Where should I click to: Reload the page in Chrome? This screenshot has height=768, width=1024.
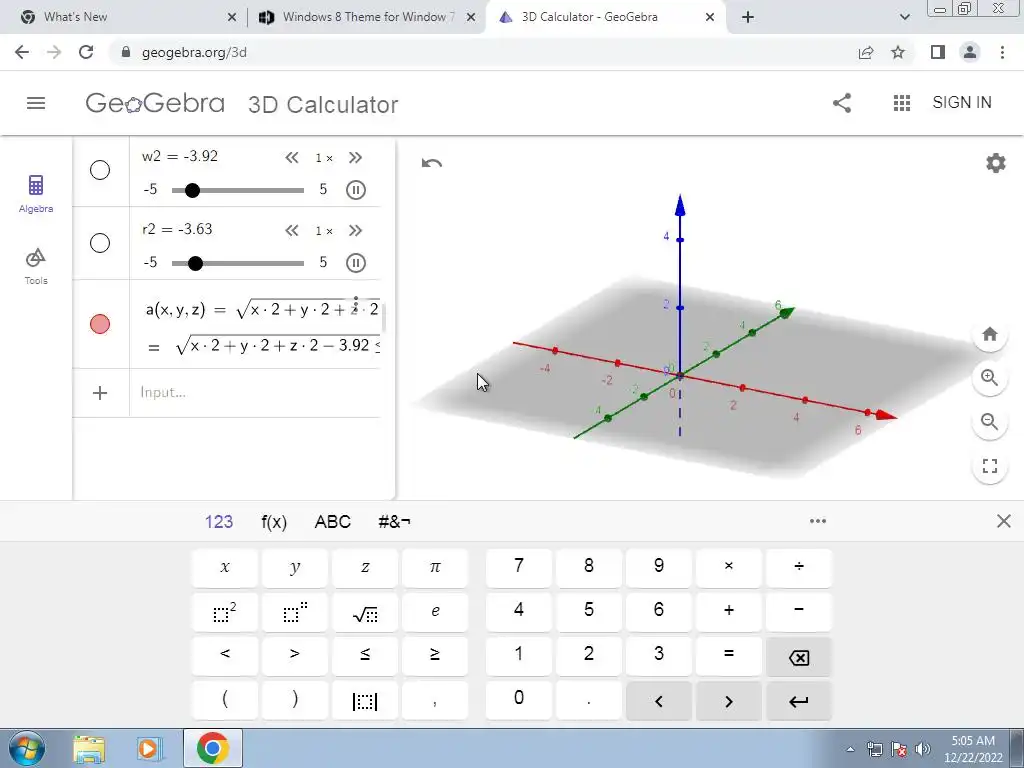click(x=86, y=52)
